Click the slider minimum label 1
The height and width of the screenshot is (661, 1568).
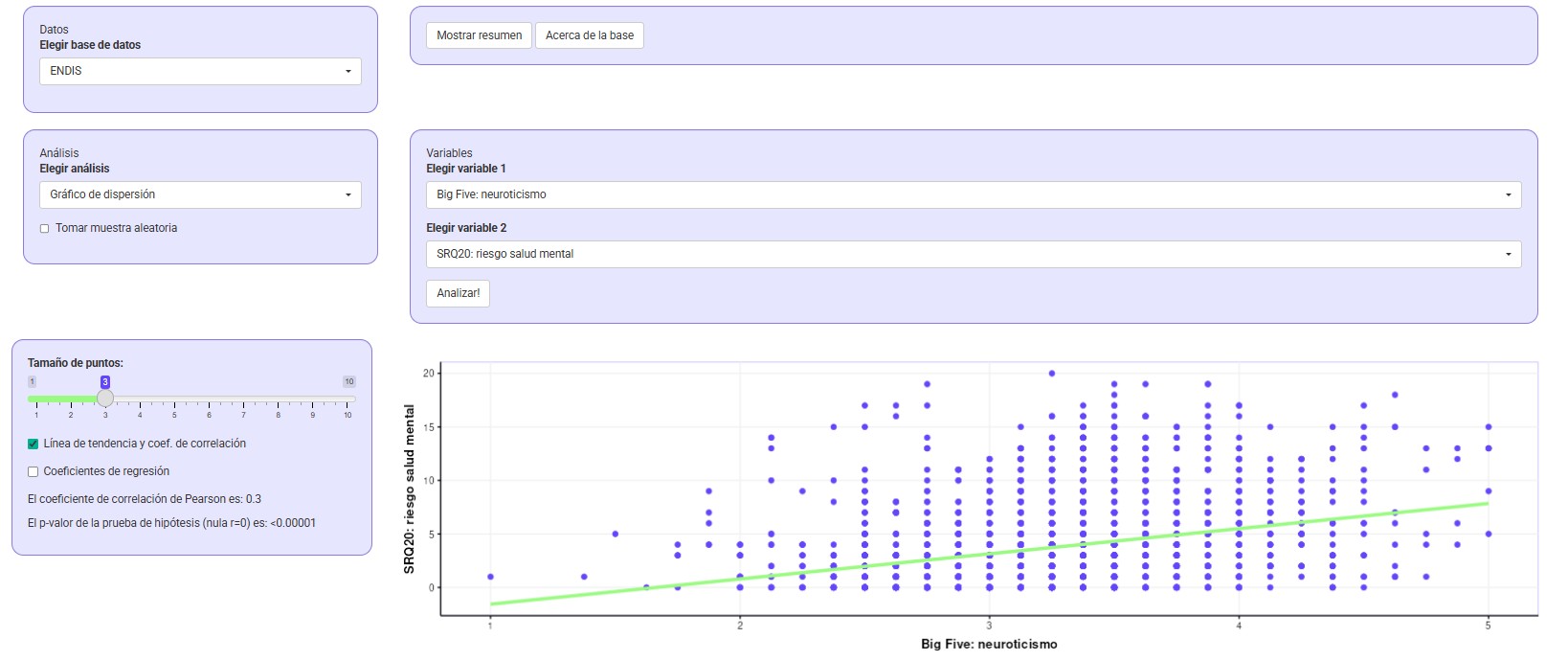(32, 382)
